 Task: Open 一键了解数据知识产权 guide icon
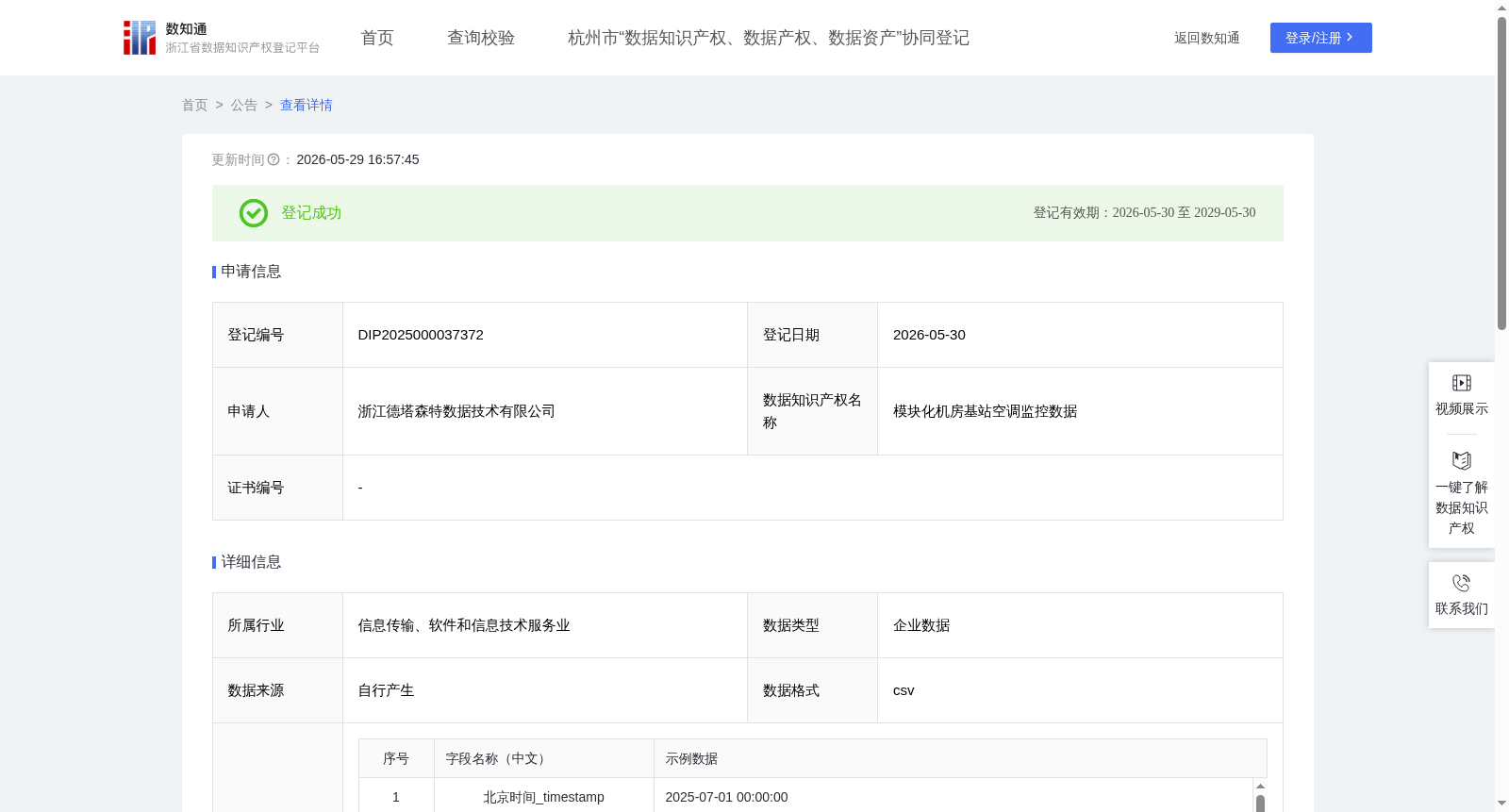pos(1462,461)
